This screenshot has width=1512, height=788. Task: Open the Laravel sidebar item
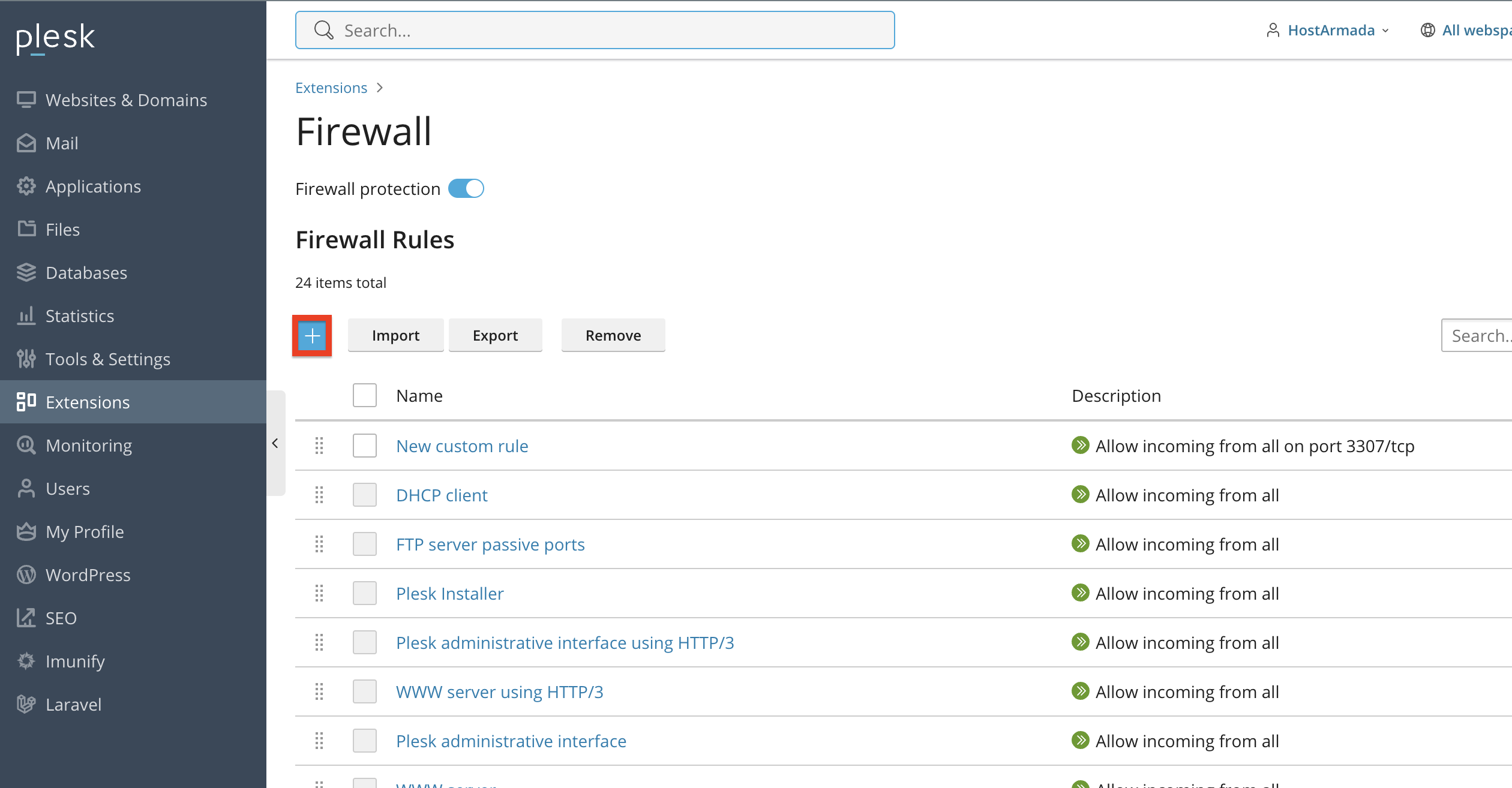(x=133, y=704)
